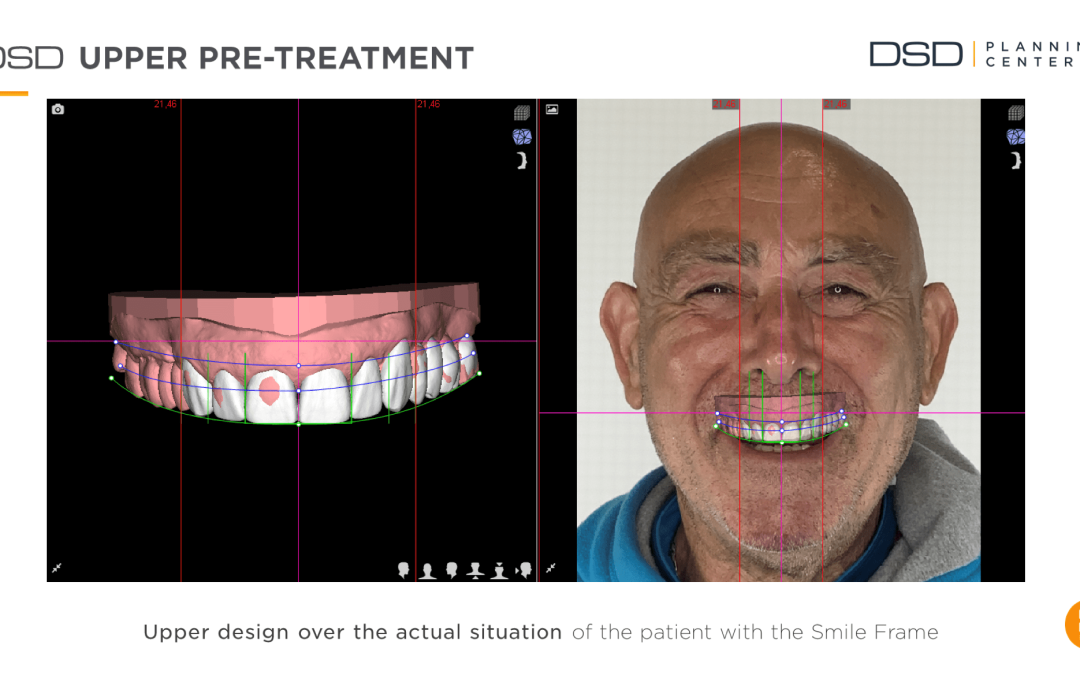Select green curve left endpoint on model
1080x675 pixels.
112,377
